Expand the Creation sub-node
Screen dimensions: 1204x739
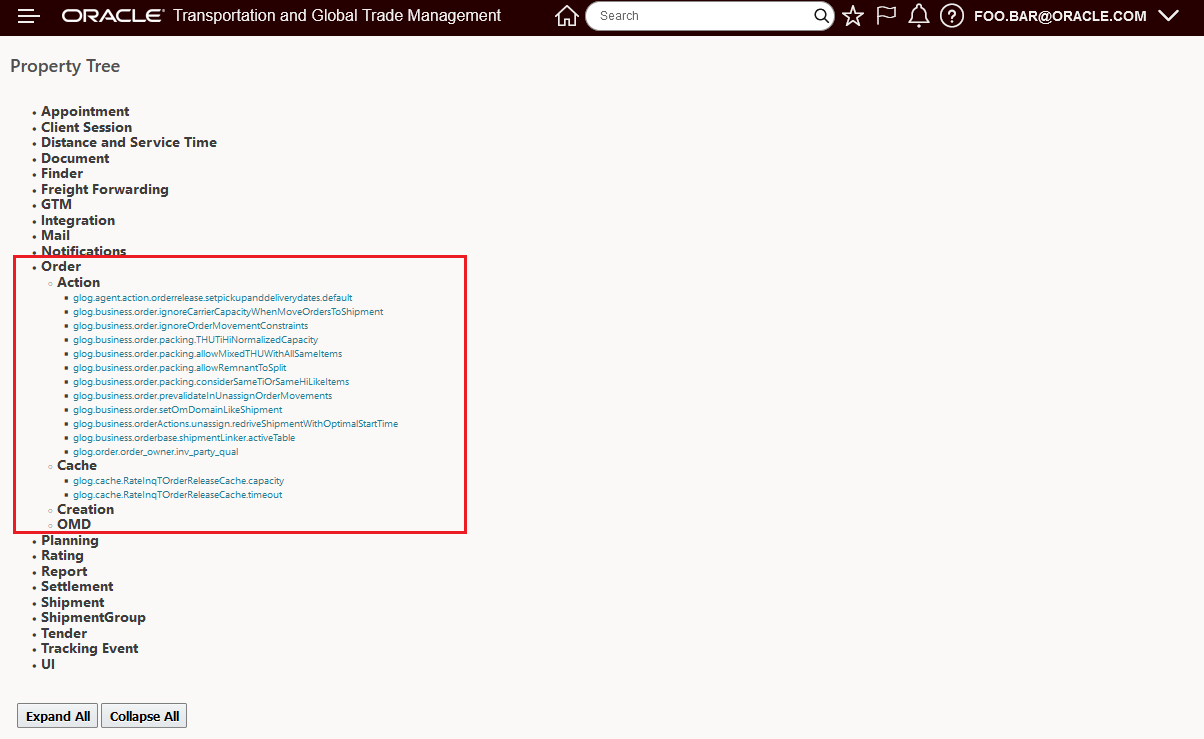coord(85,509)
